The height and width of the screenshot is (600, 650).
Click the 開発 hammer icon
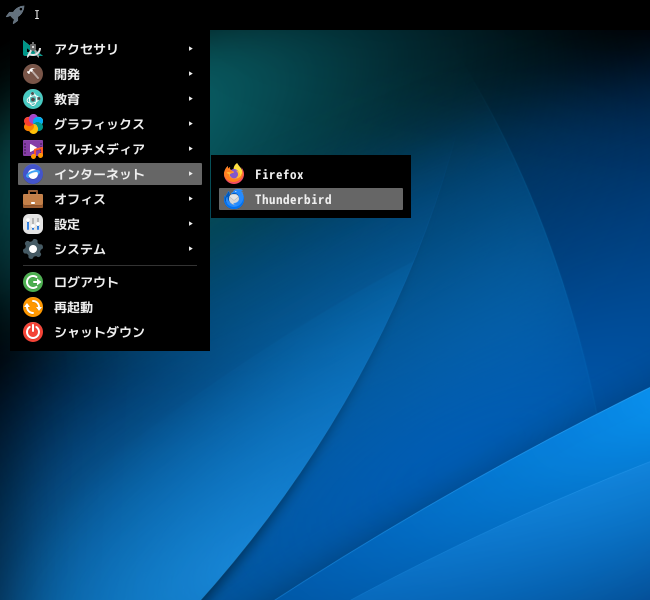pyautogui.click(x=33, y=74)
